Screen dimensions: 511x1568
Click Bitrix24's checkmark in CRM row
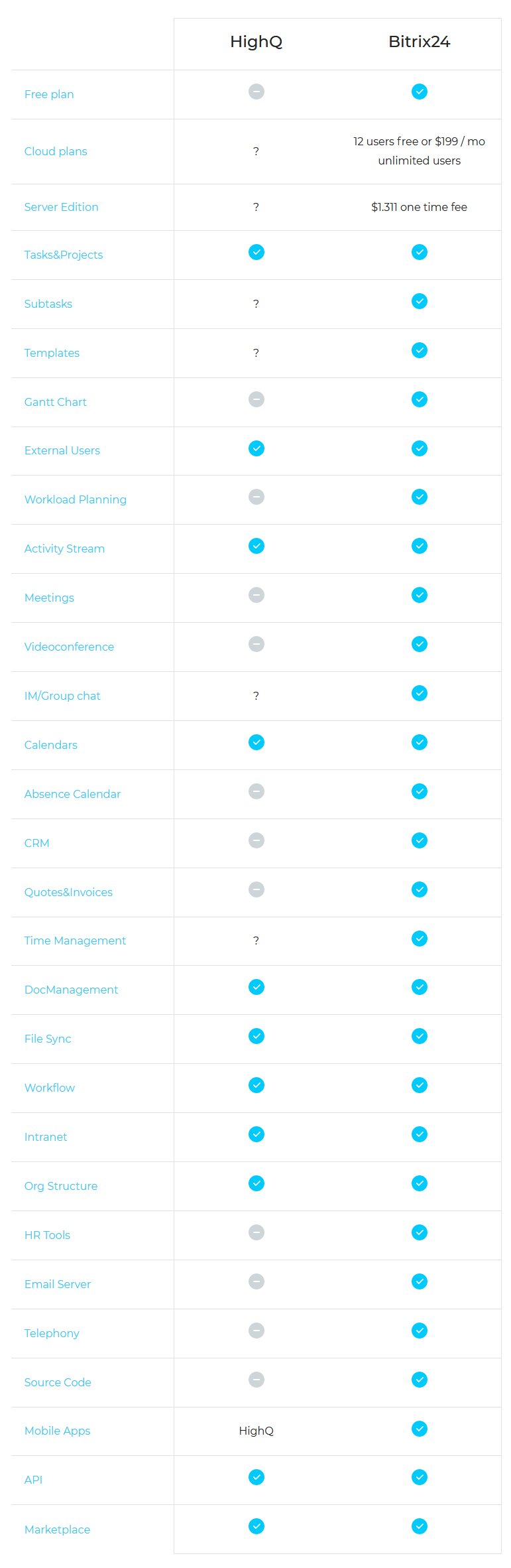[420, 840]
